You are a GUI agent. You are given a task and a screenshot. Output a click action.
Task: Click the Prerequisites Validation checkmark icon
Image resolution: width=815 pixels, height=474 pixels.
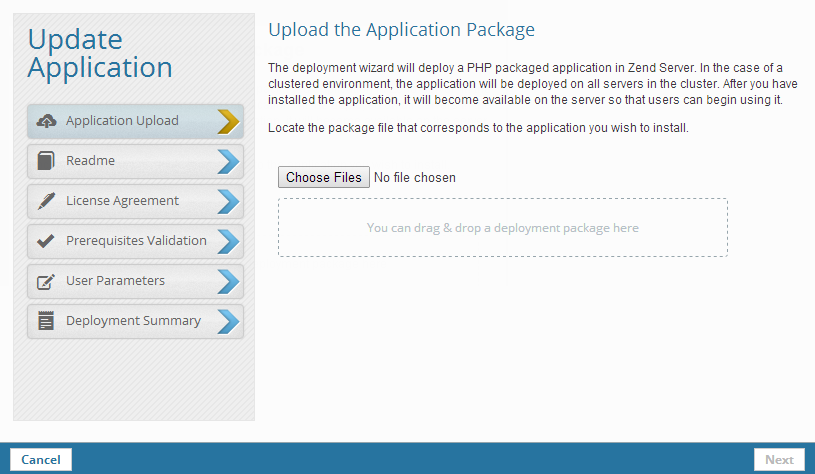point(46,241)
